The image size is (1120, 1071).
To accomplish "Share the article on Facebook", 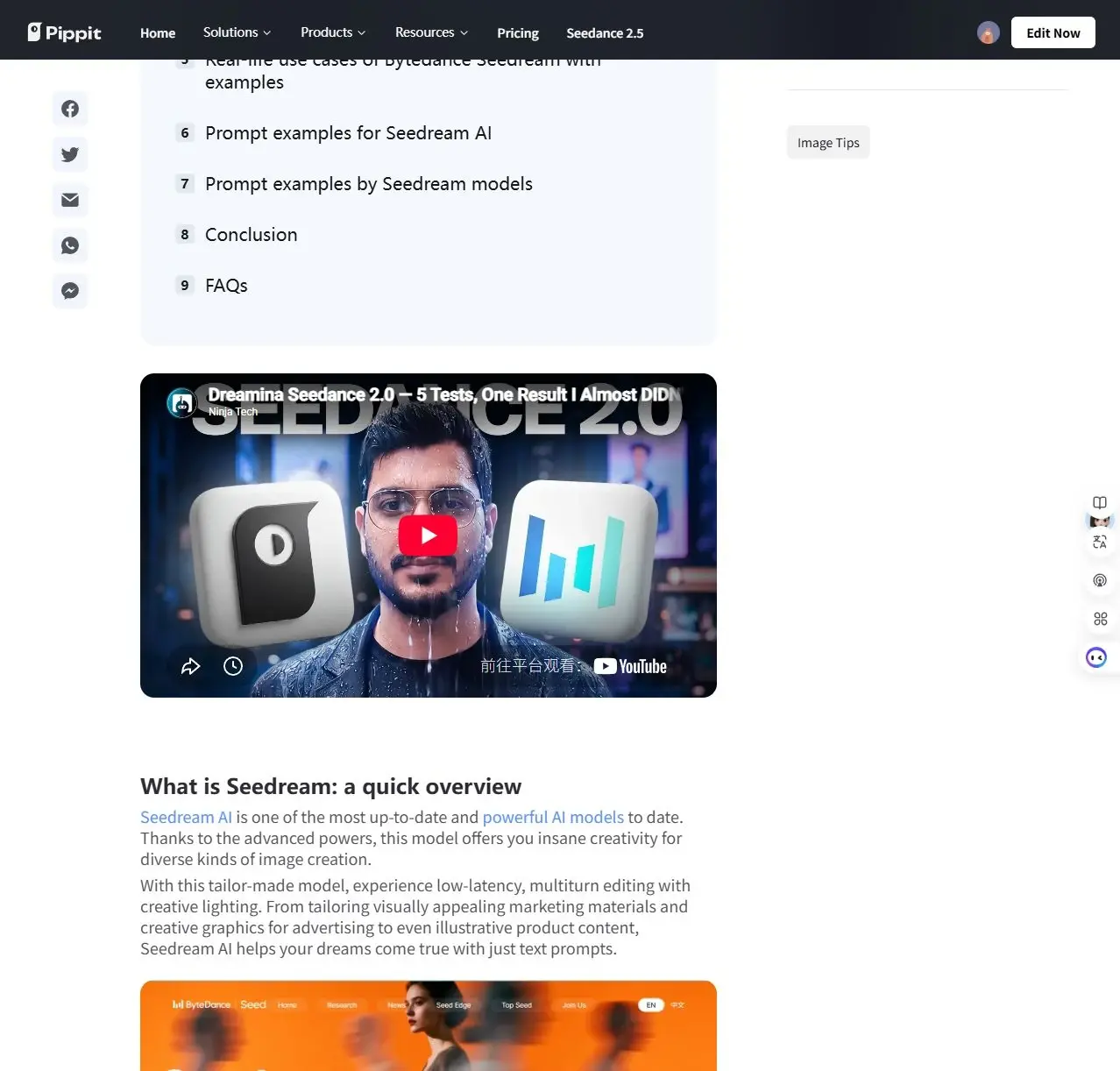I will pos(70,109).
